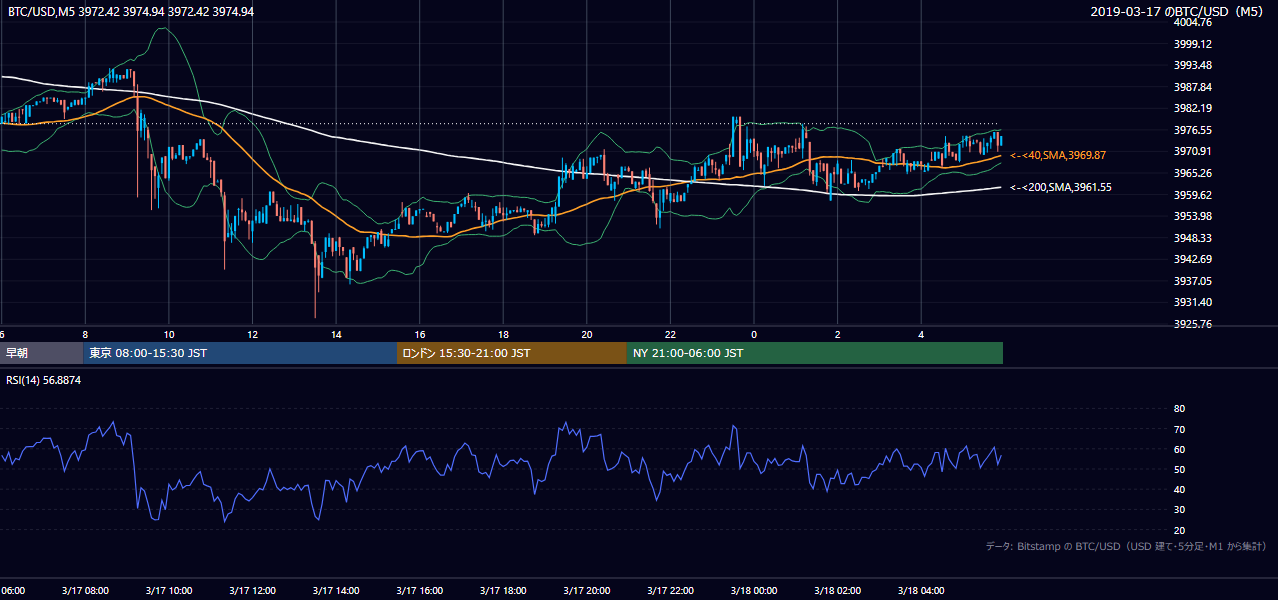Click the RSI axis 60 level

pyautogui.click(x=1179, y=449)
